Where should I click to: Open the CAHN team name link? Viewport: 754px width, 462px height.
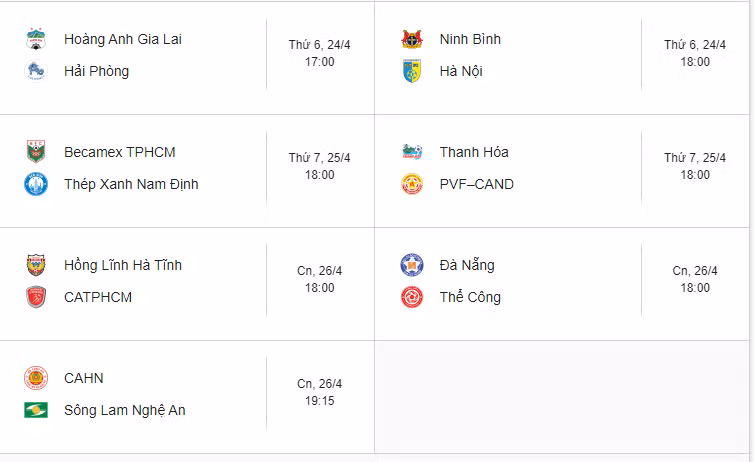point(83,378)
